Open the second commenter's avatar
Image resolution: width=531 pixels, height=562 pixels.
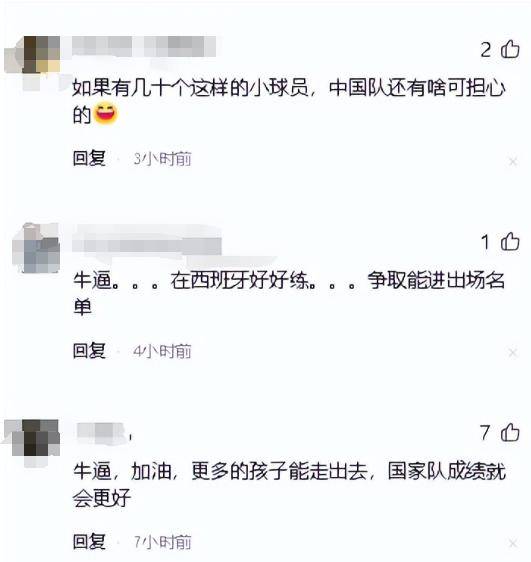click(x=36, y=248)
